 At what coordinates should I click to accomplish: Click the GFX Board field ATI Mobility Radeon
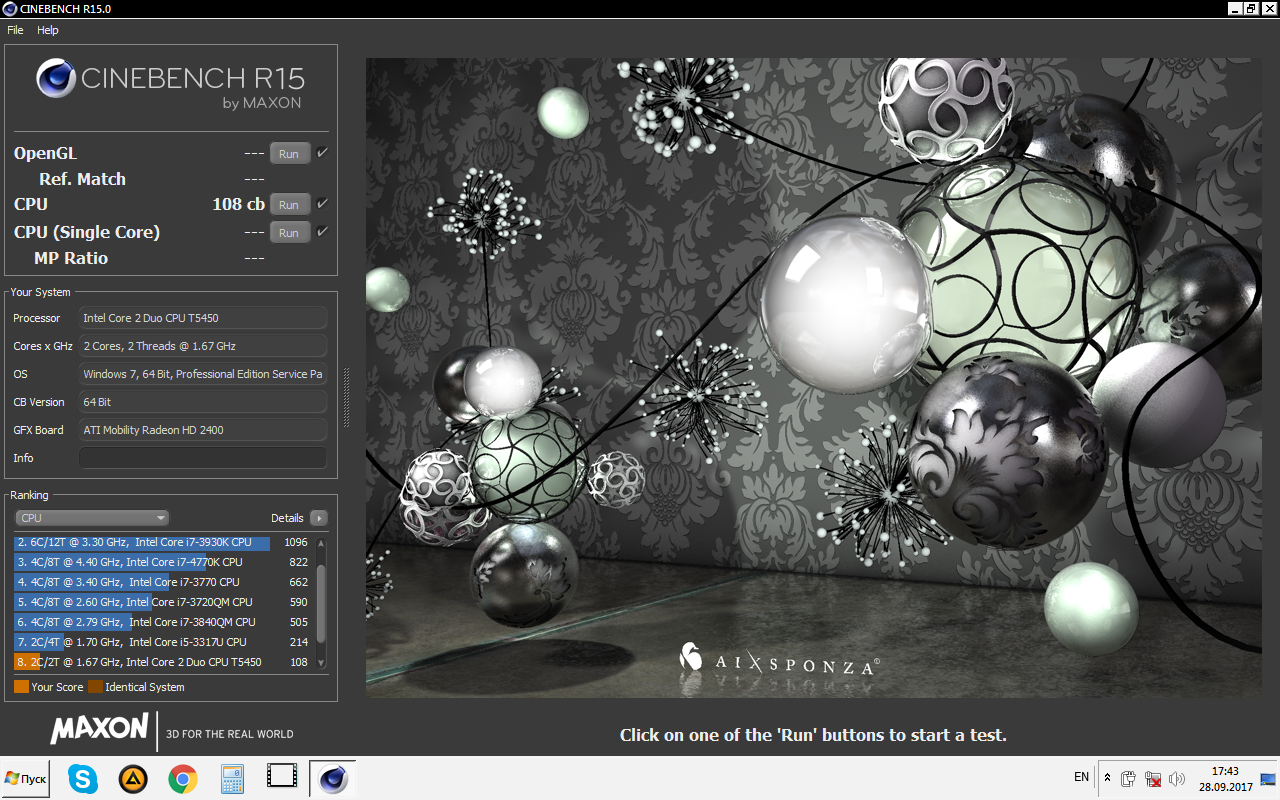click(x=203, y=430)
